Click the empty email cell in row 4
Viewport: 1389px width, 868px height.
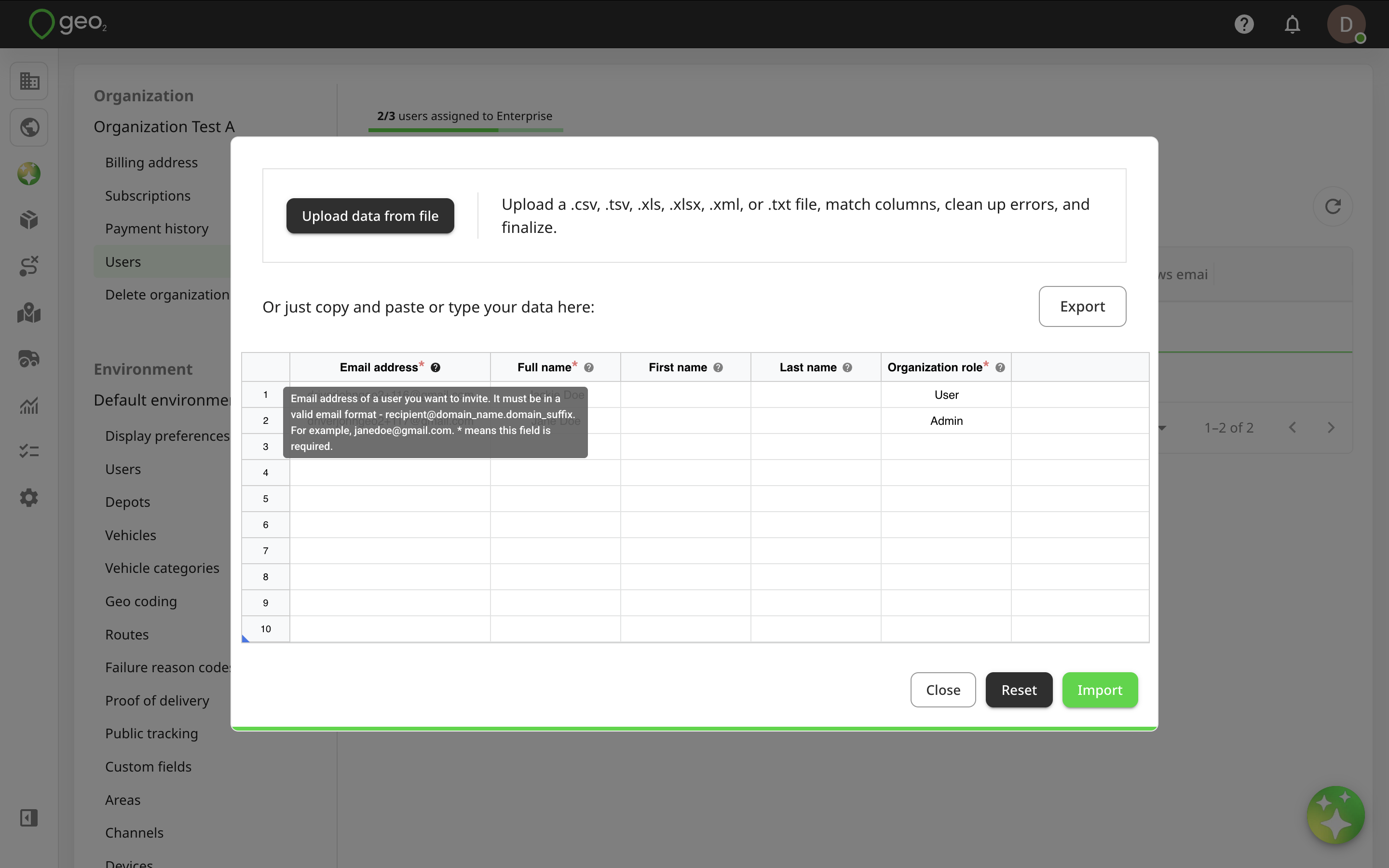(390, 473)
